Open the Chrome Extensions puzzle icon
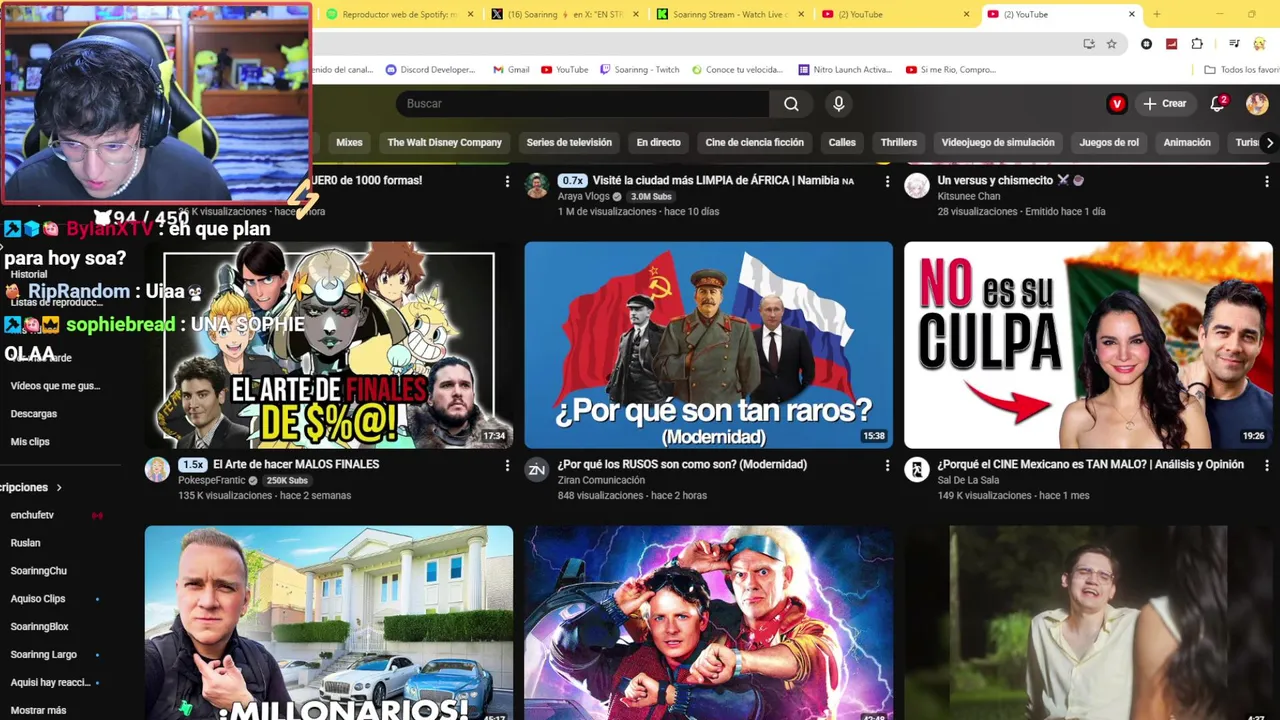 [x=1197, y=44]
